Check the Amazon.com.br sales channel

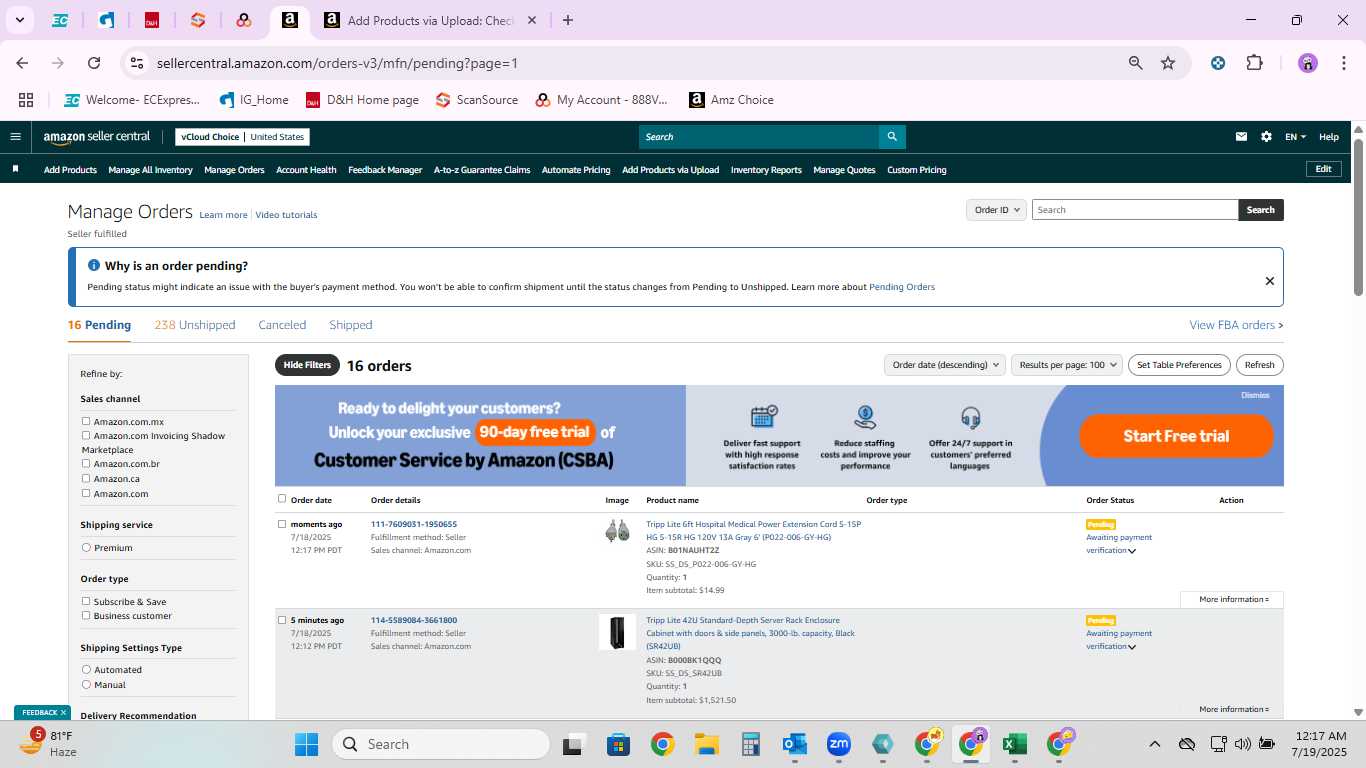(86, 464)
